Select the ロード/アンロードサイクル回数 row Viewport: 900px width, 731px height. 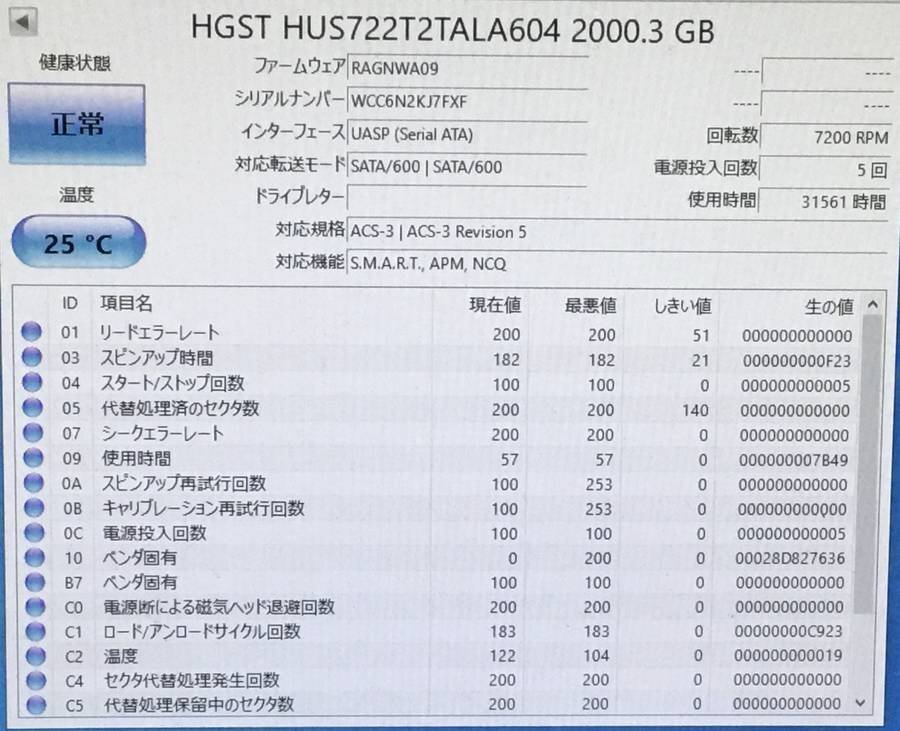point(437,632)
